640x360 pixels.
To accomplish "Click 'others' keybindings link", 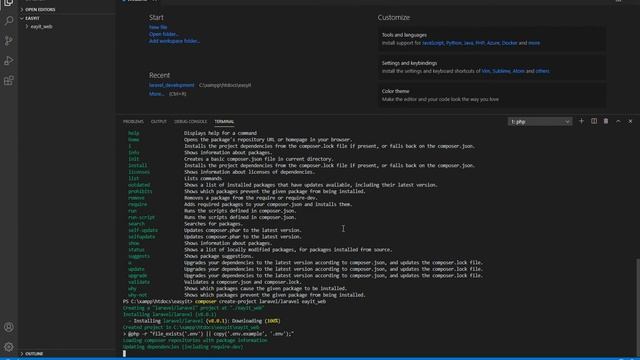I will coord(542,71).
